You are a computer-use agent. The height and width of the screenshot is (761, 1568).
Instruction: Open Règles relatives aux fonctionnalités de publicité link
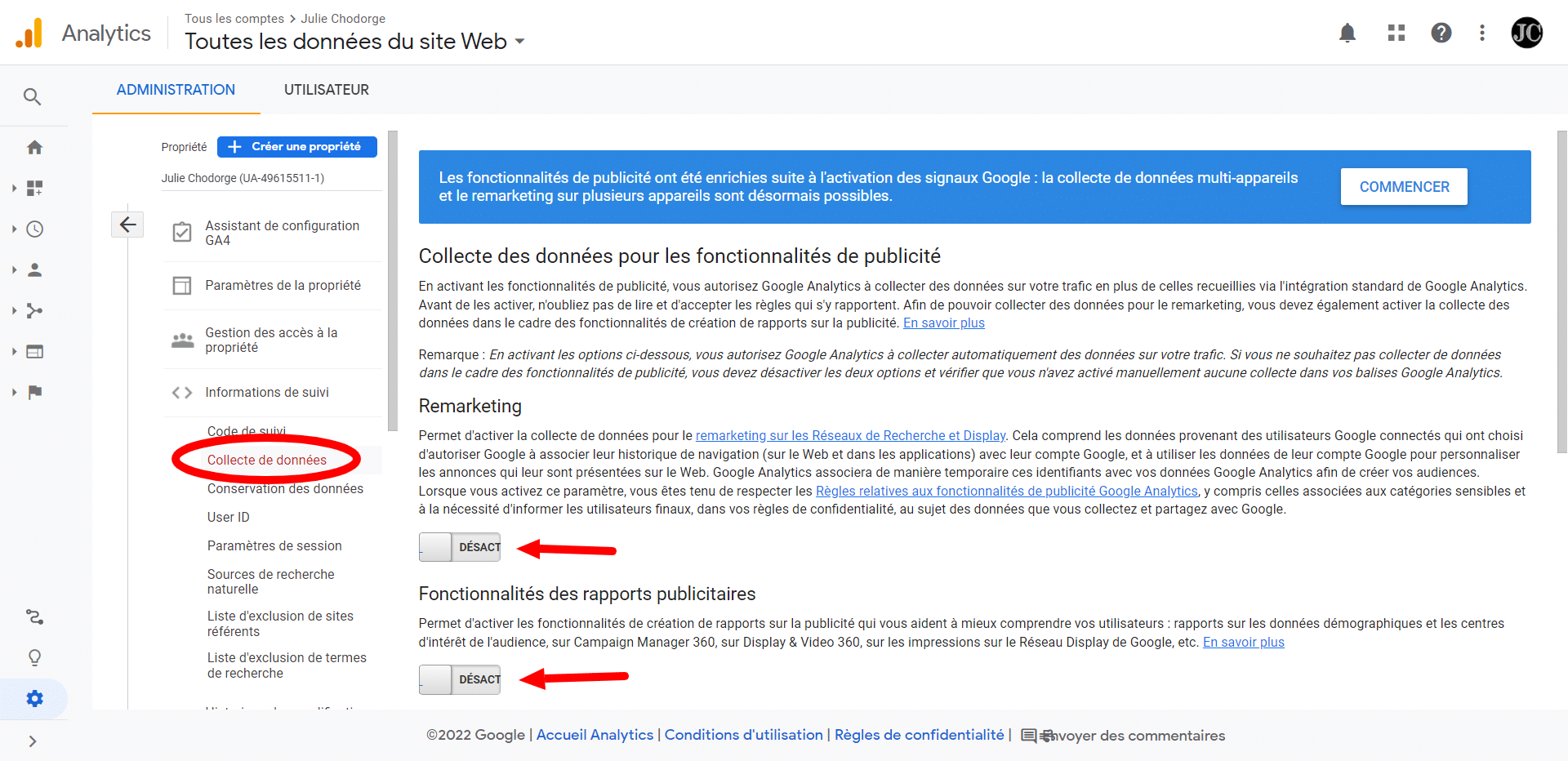click(x=1007, y=492)
